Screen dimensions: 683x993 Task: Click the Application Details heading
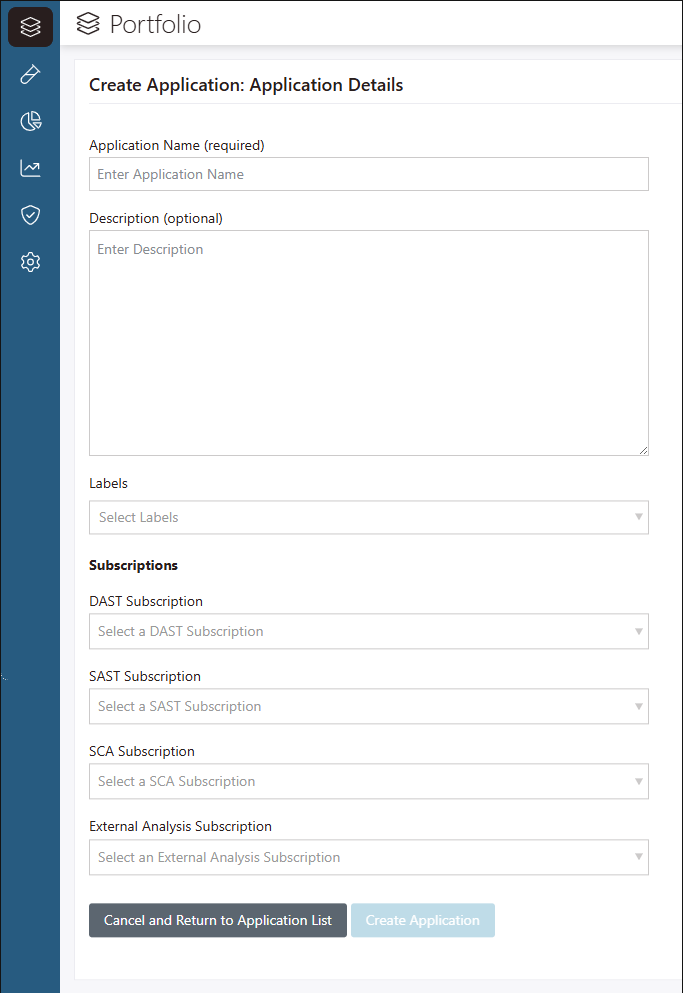coord(246,85)
